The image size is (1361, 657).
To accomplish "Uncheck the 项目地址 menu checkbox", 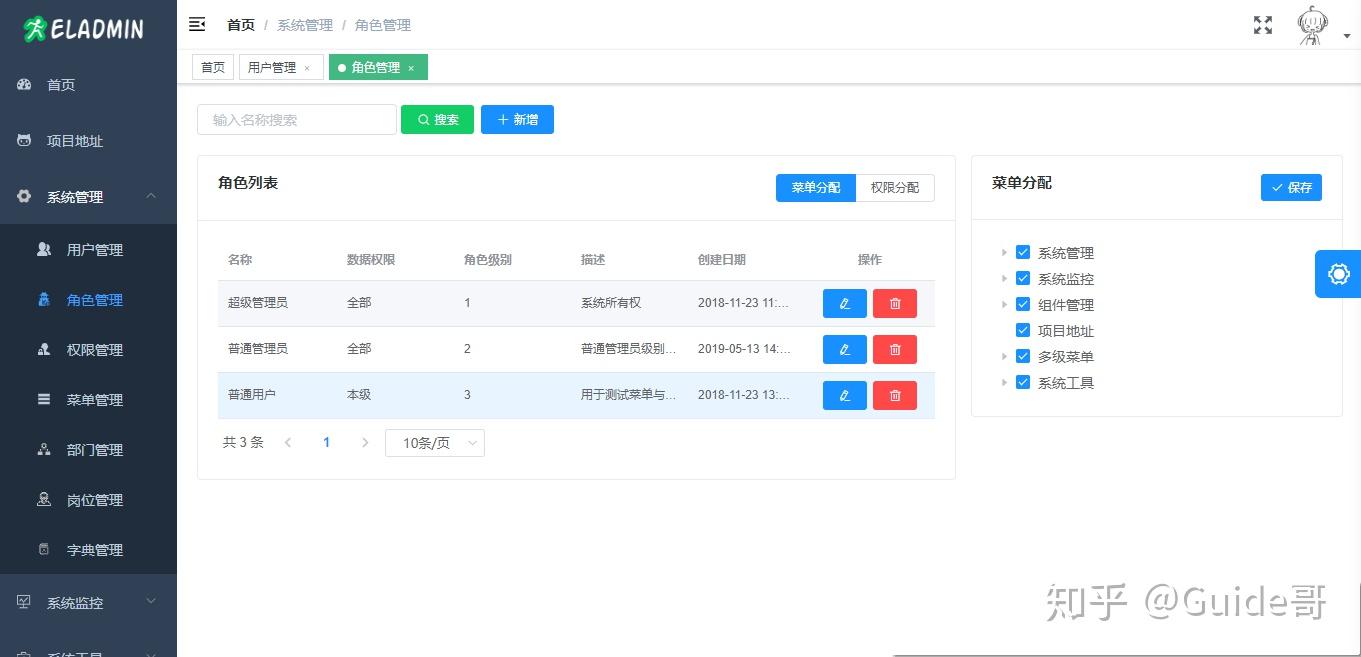I will [1023, 330].
